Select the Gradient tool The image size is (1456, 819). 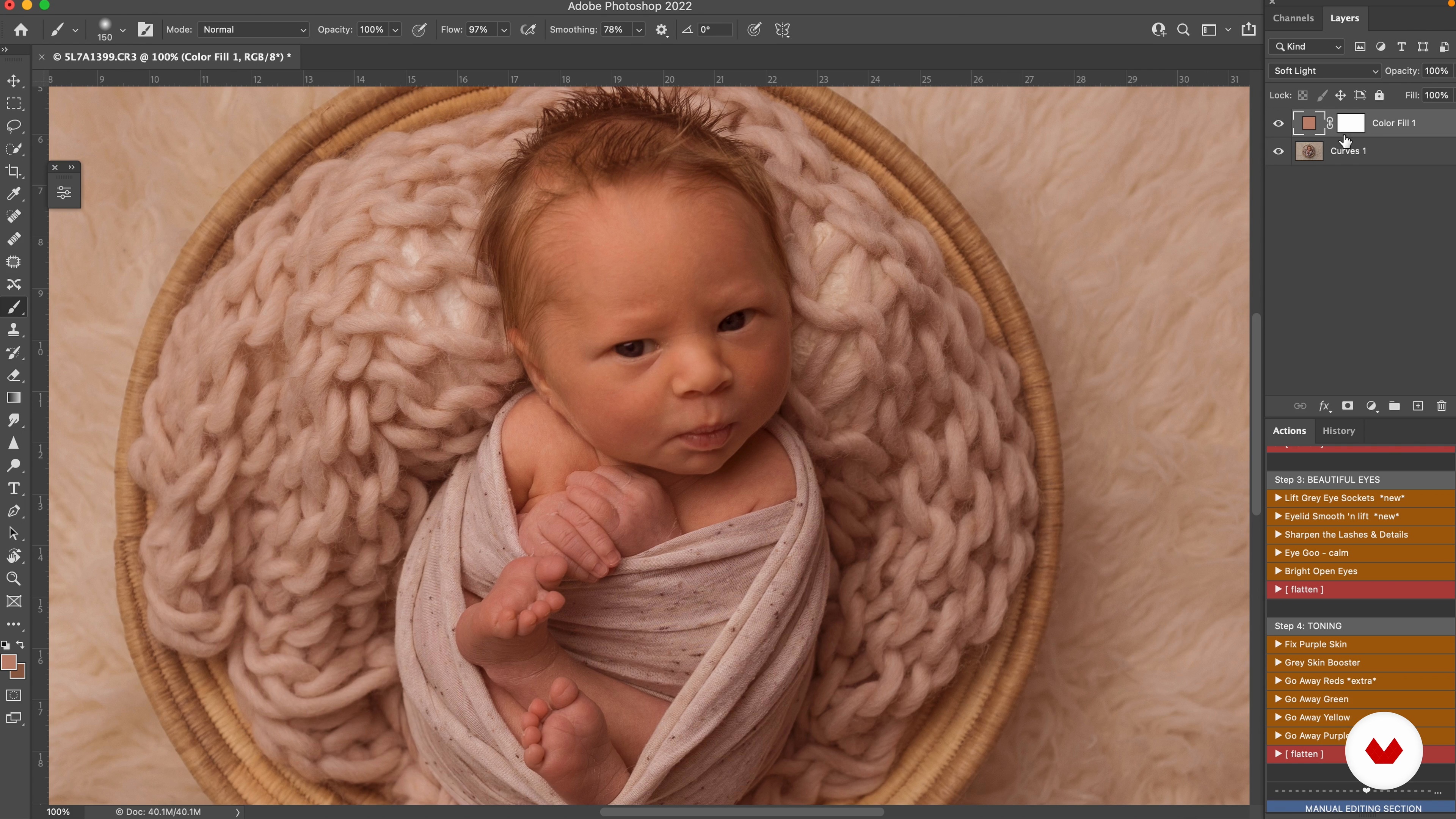pos(14,398)
